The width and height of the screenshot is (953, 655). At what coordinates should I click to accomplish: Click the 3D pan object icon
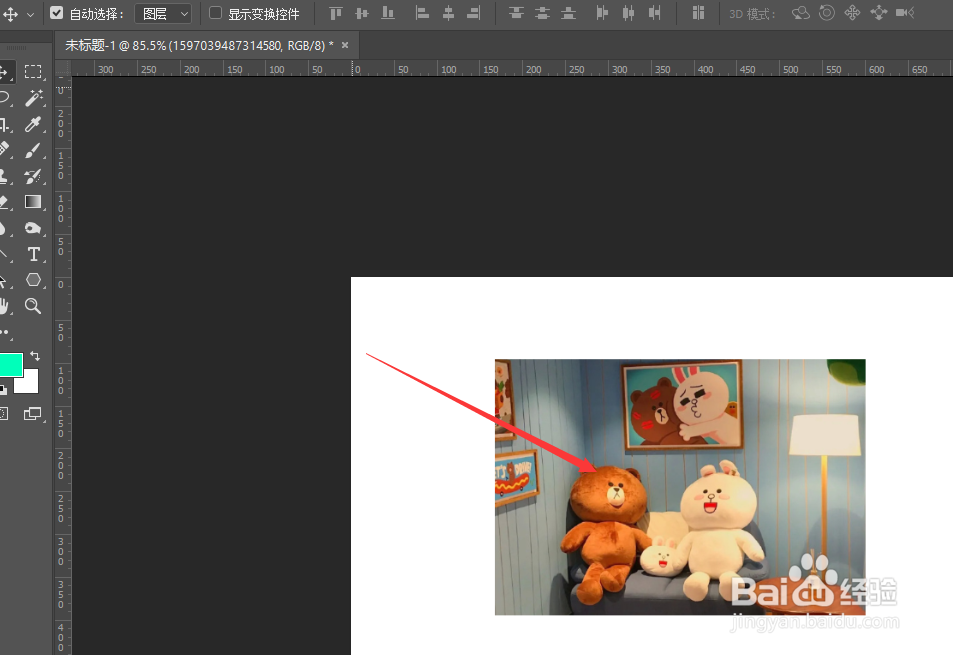click(x=852, y=13)
